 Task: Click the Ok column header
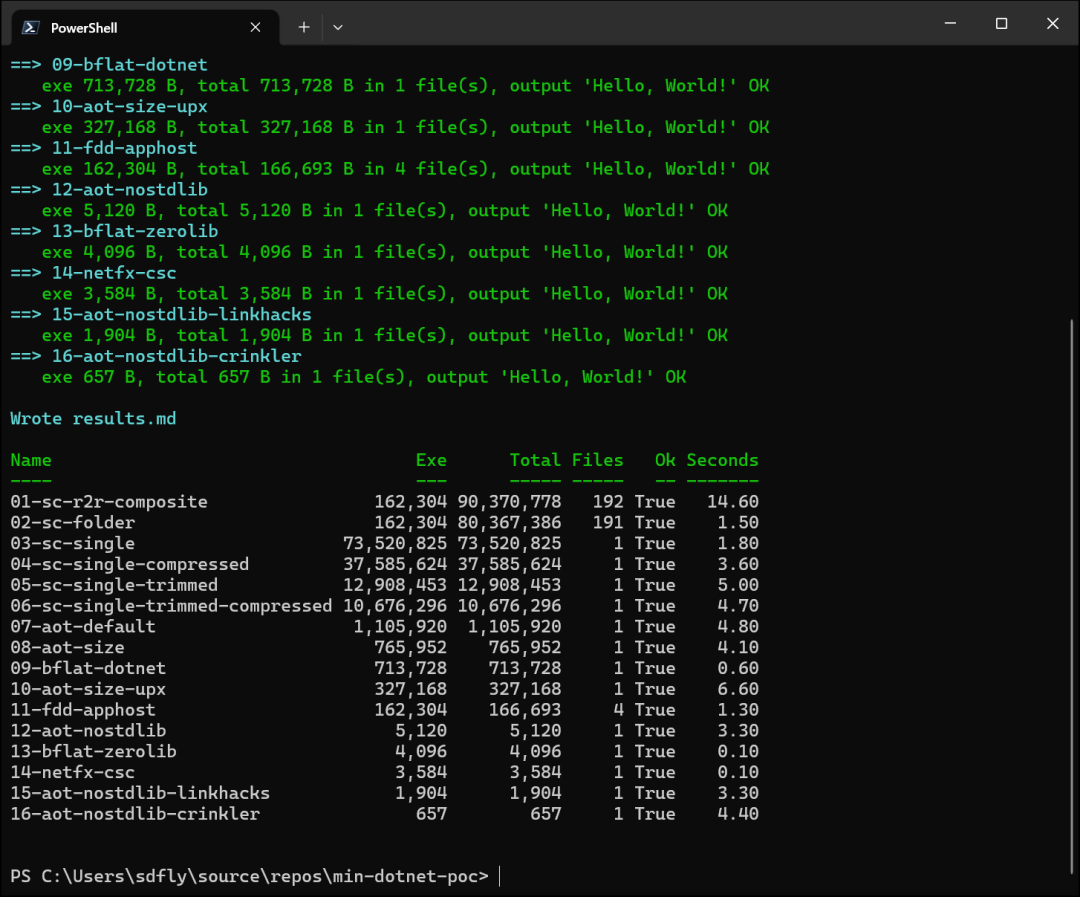[665, 460]
